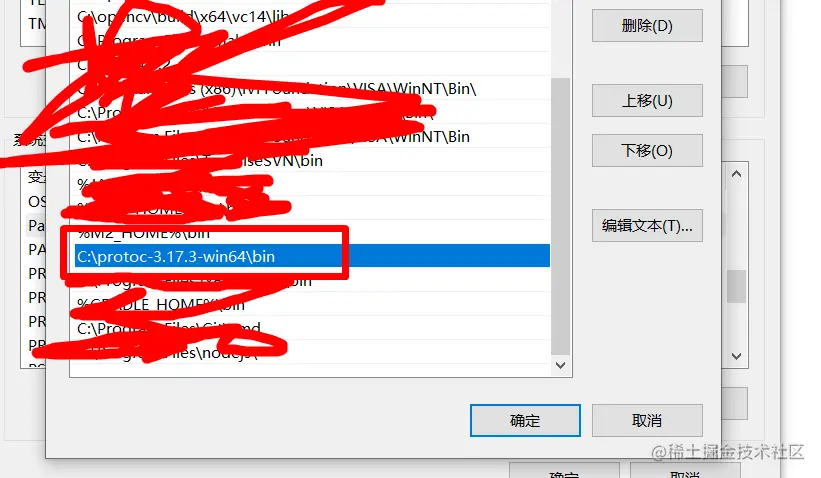Select the C:\protoc-3.17.3-win64\bin entry
This screenshot has height=478, width=821.
[x=312, y=256]
